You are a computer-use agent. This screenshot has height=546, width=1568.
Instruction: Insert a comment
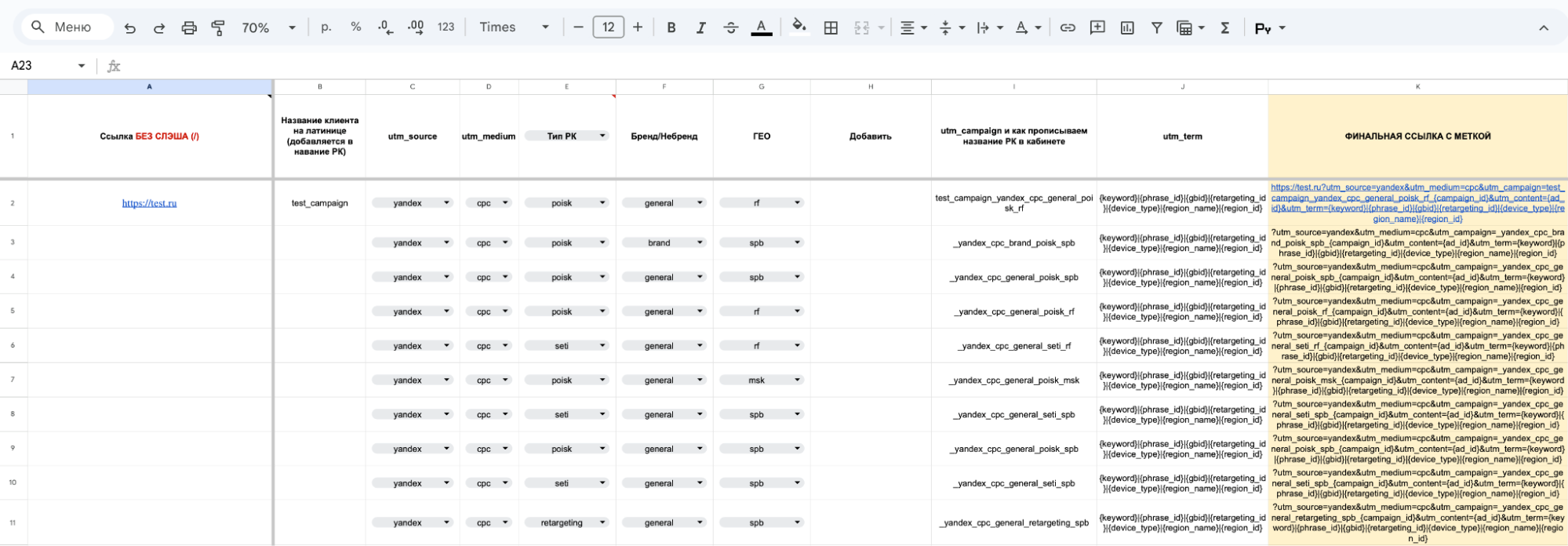[1097, 27]
